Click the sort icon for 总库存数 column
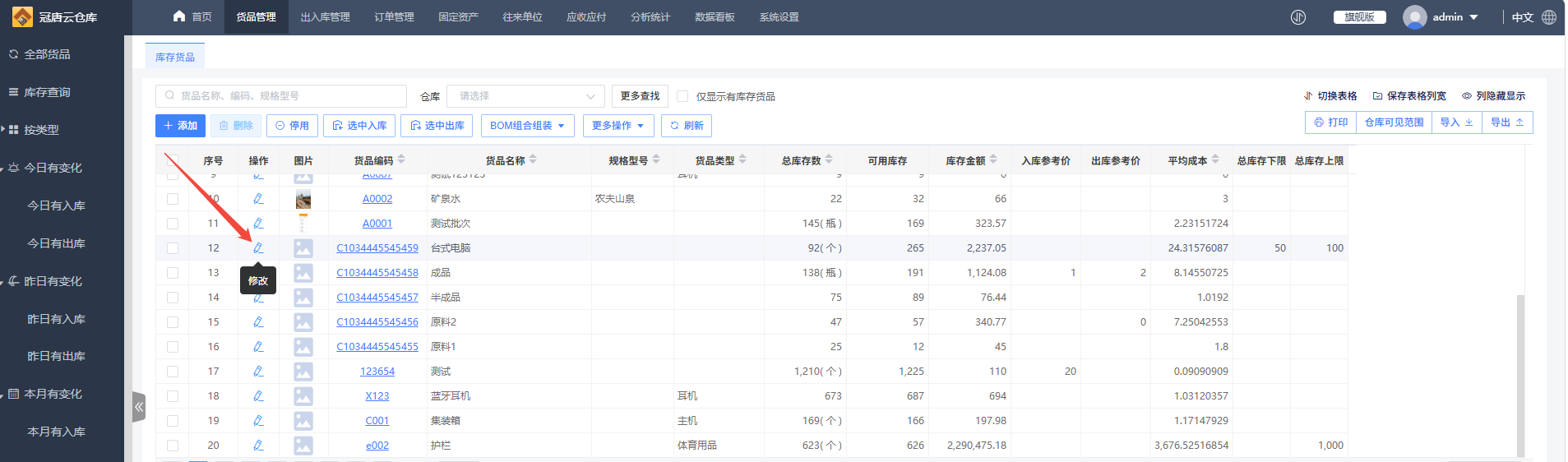The image size is (1568, 462). pyautogui.click(x=829, y=159)
